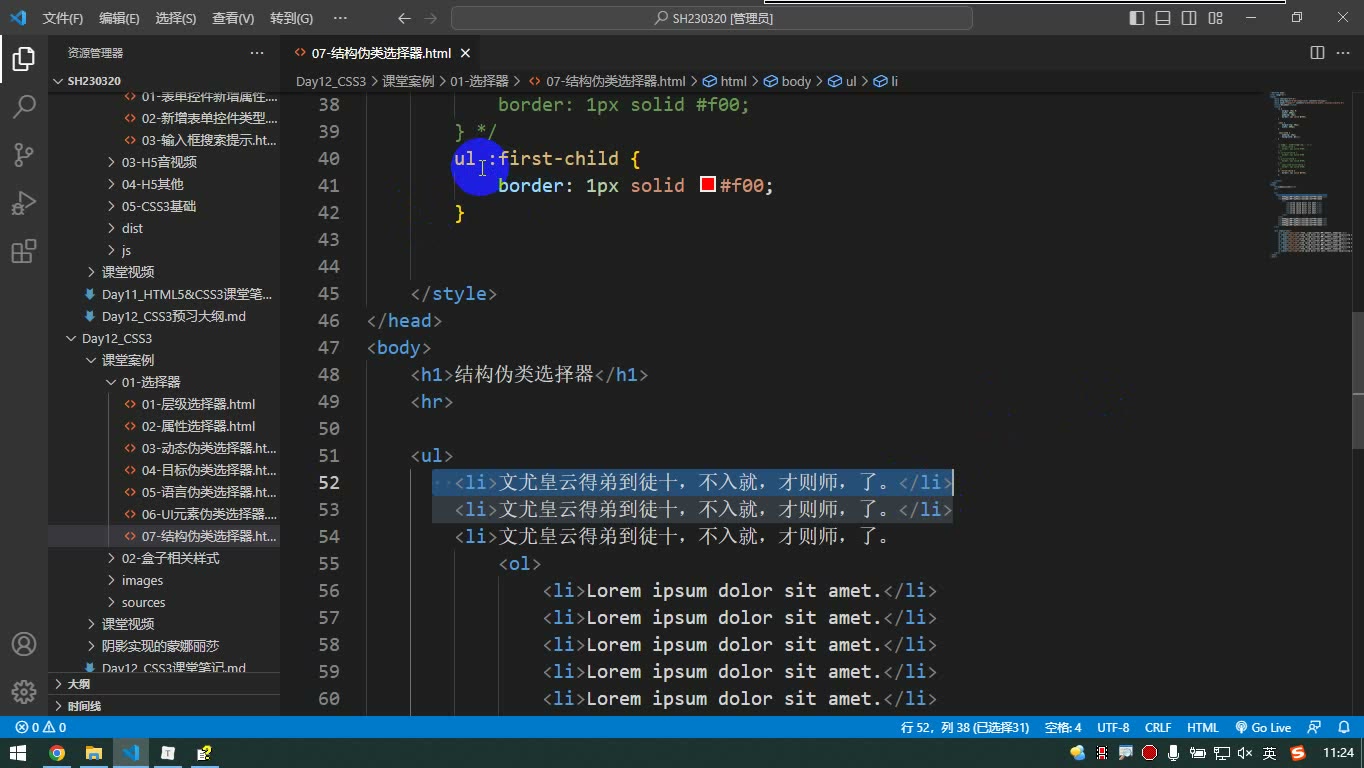Click the SH230320 command center search box

(x=712, y=18)
